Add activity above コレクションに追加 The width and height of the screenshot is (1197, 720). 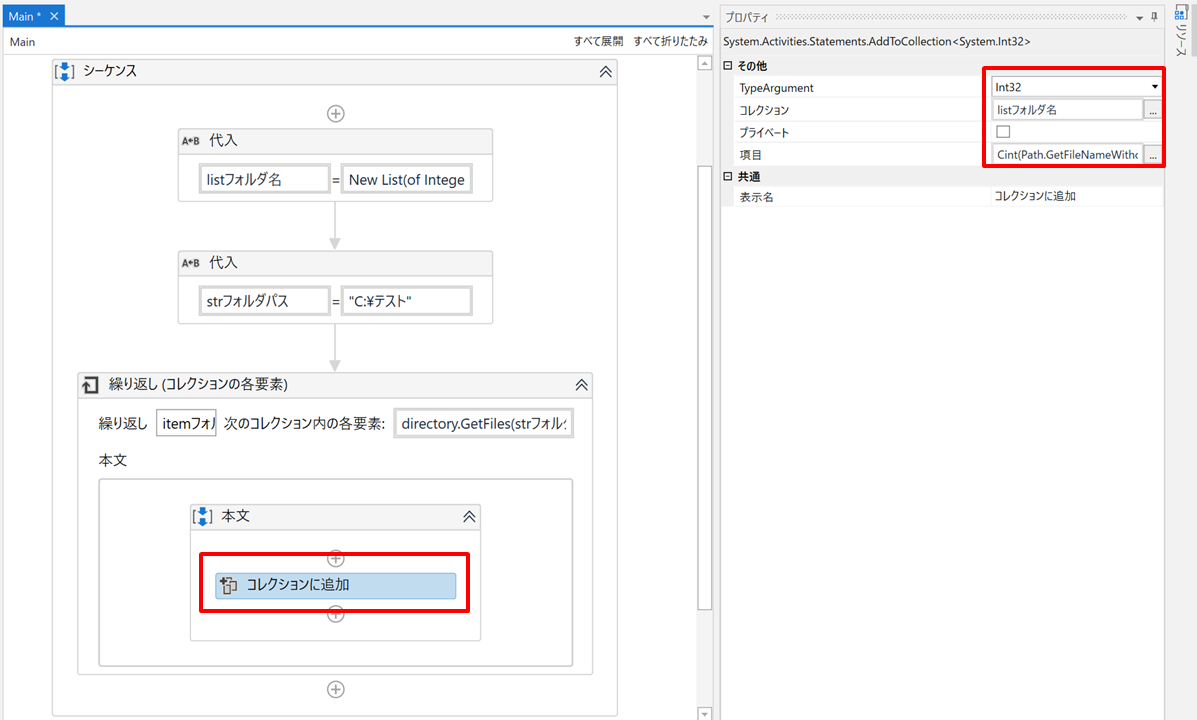[335, 559]
